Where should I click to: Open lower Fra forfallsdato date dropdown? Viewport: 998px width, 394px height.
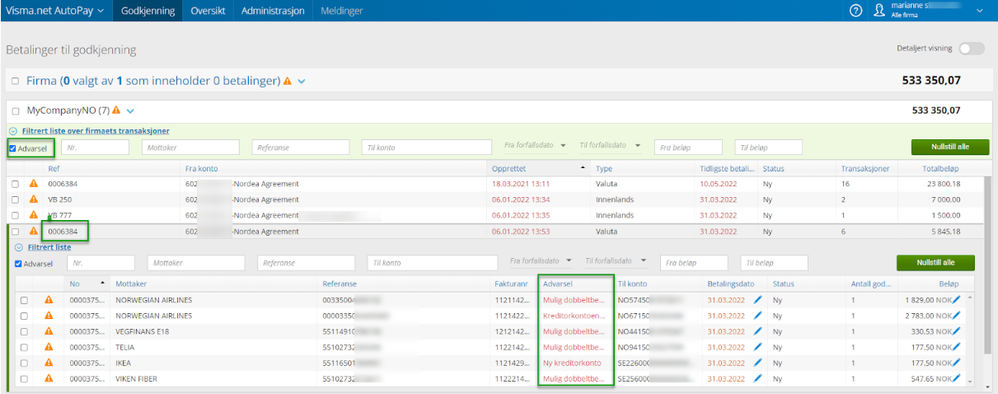[x=569, y=261]
